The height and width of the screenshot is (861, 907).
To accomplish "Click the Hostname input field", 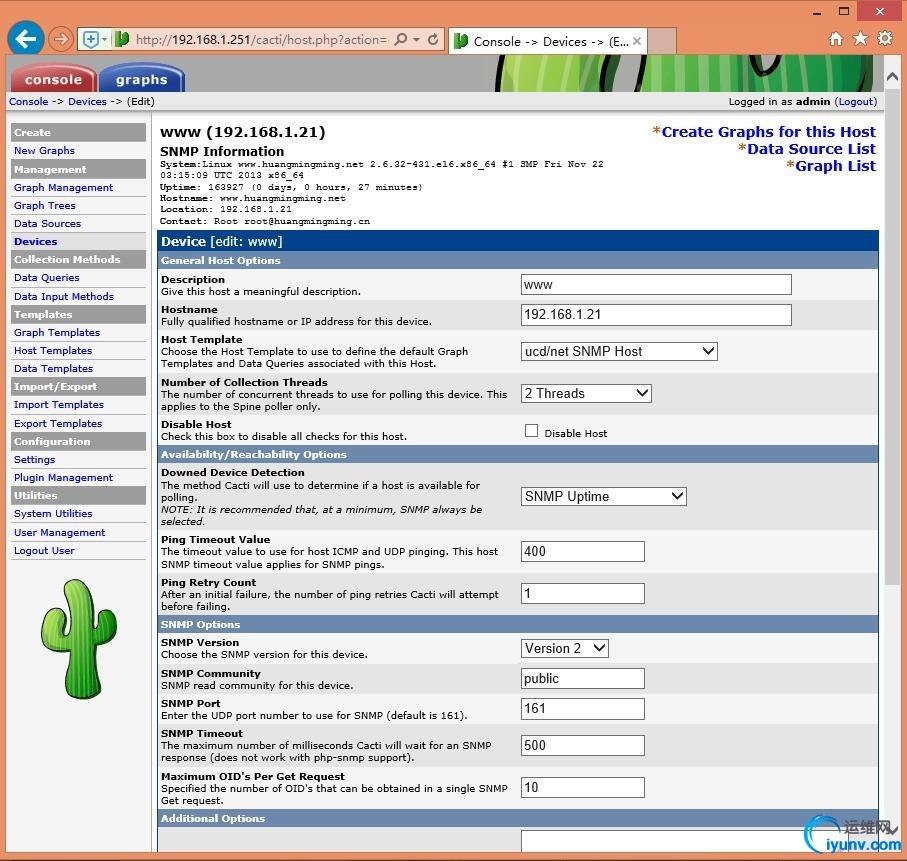I will tap(656, 315).
